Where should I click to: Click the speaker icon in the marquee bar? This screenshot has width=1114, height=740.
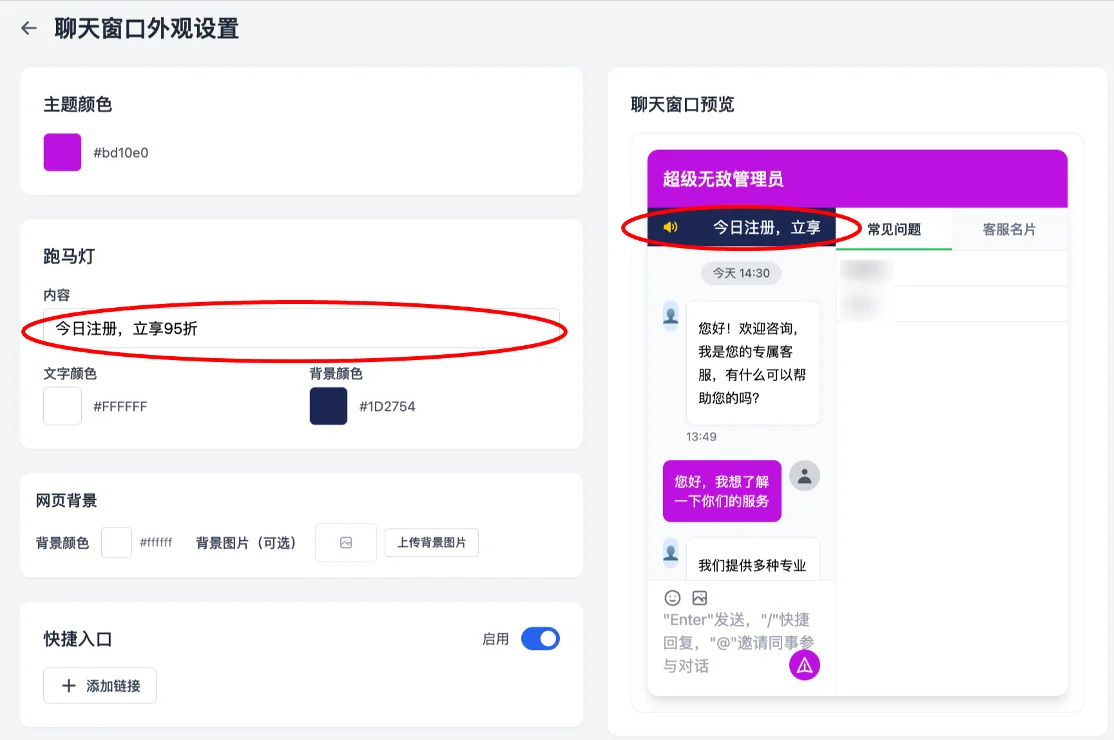670,227
